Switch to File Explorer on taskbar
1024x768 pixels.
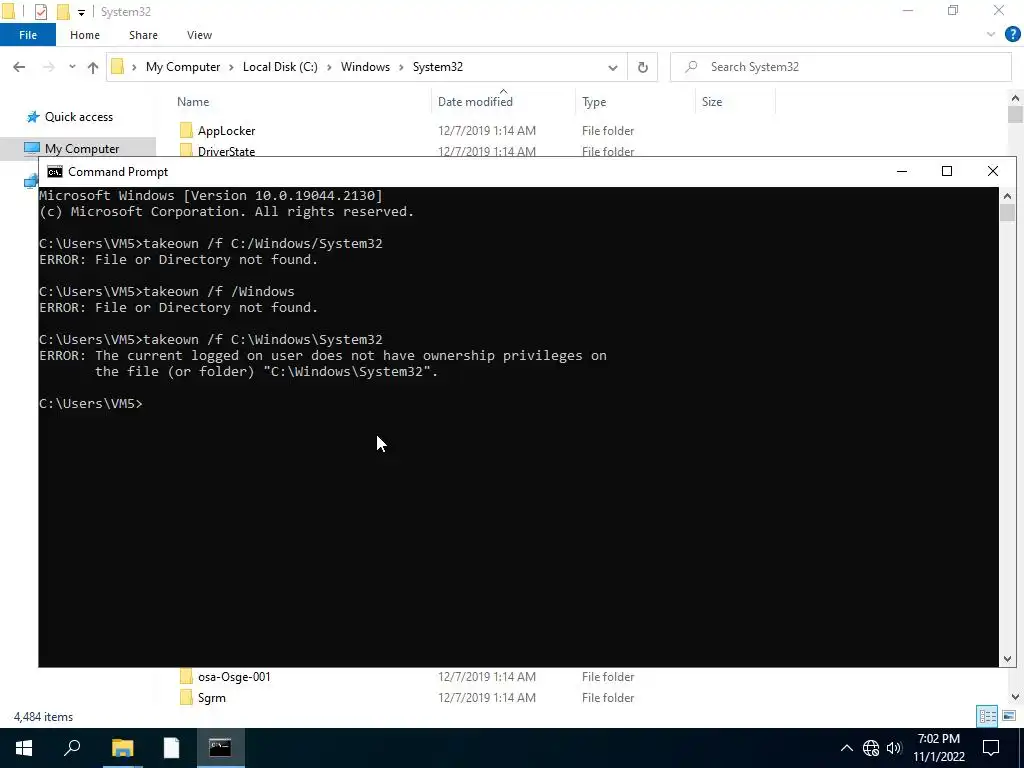pos(122,748)
